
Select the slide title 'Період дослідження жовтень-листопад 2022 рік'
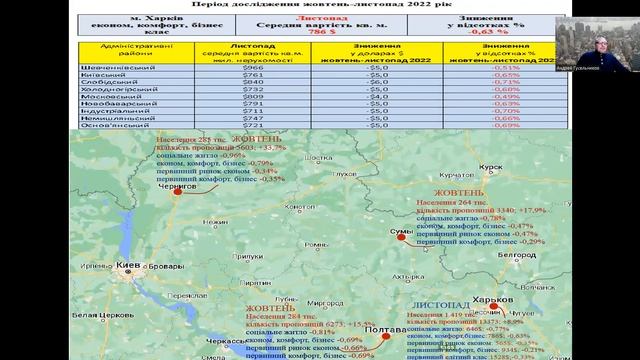pyautogui.click(x=322, y=4)
